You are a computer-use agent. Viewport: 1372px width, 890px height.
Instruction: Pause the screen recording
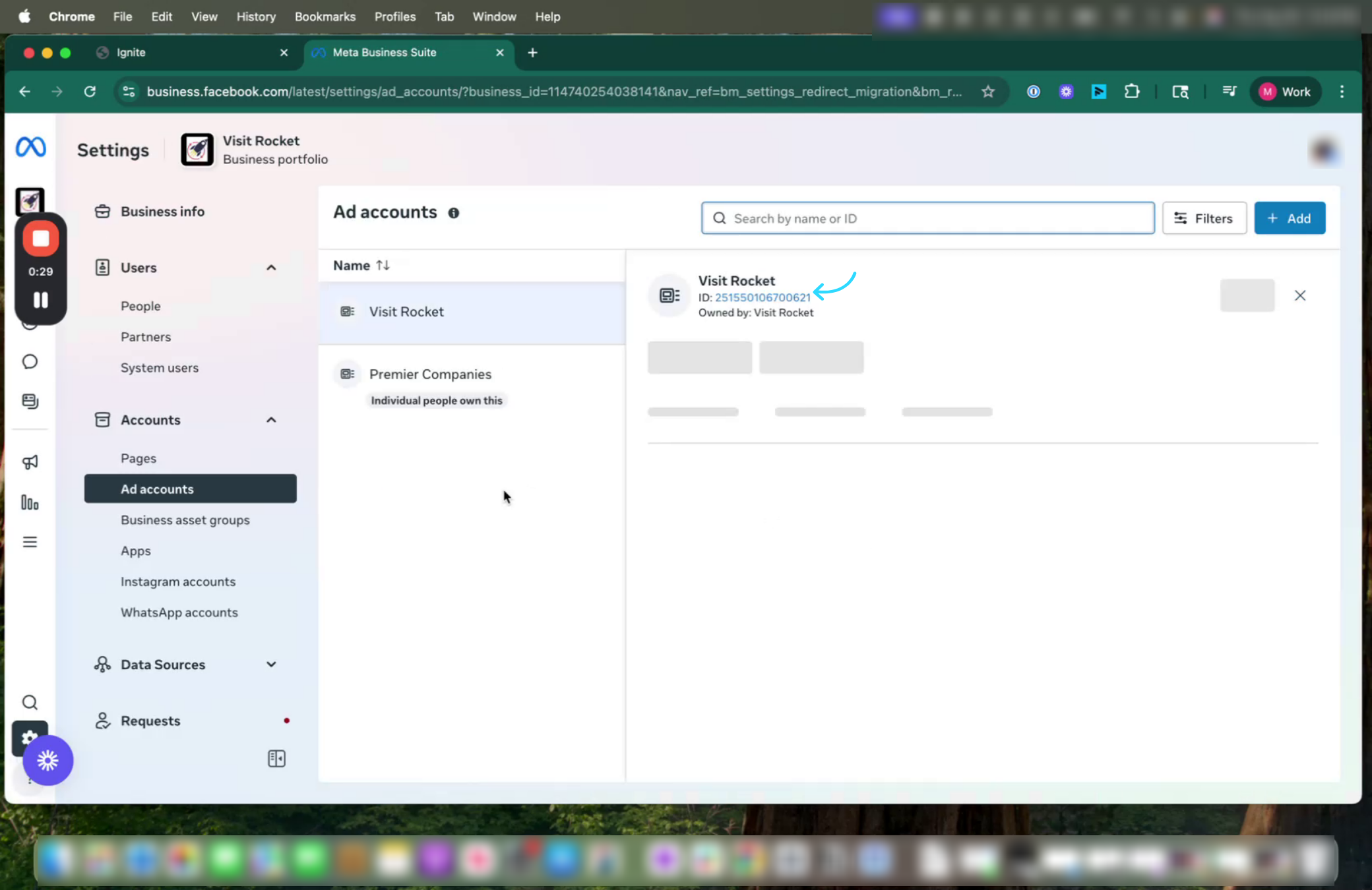[41, 301]
